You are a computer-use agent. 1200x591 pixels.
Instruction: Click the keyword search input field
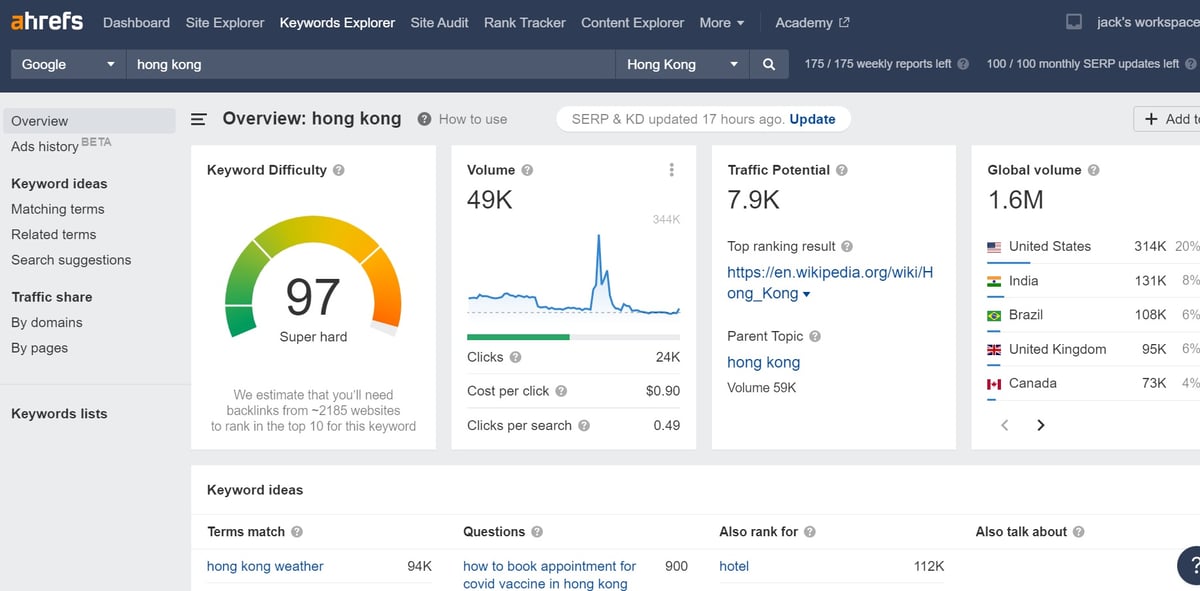[370, 64]
